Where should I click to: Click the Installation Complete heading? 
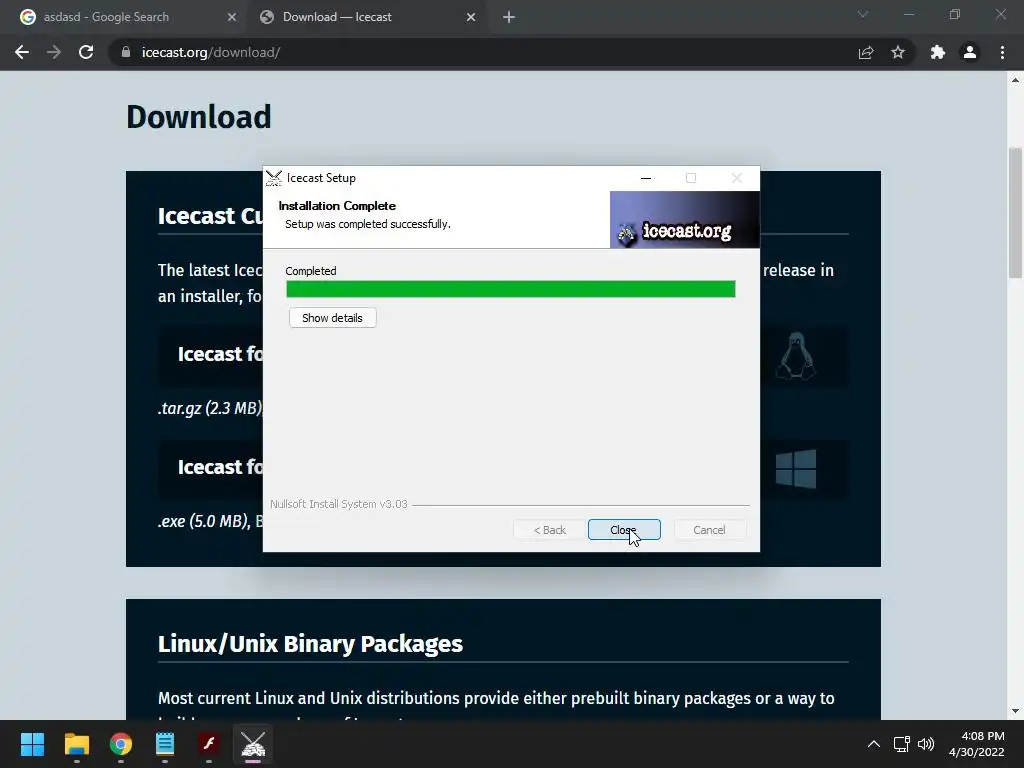[x=337, y=206]
